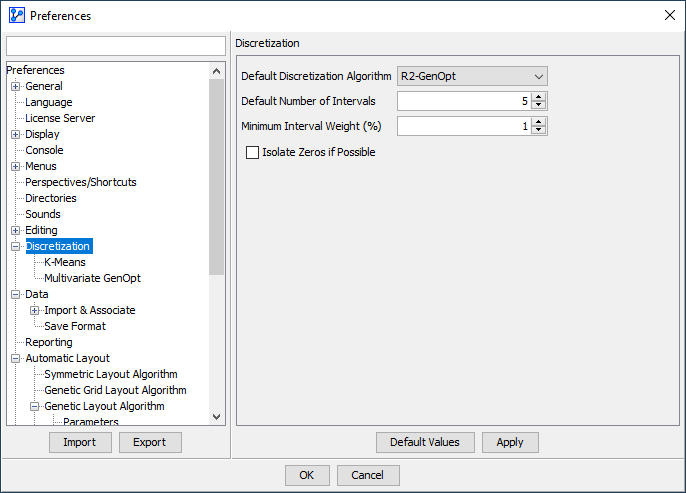Open Genetic Grid Layout Algorithm settings
This screenshot has height=493, width=686.
click(115, 390)
